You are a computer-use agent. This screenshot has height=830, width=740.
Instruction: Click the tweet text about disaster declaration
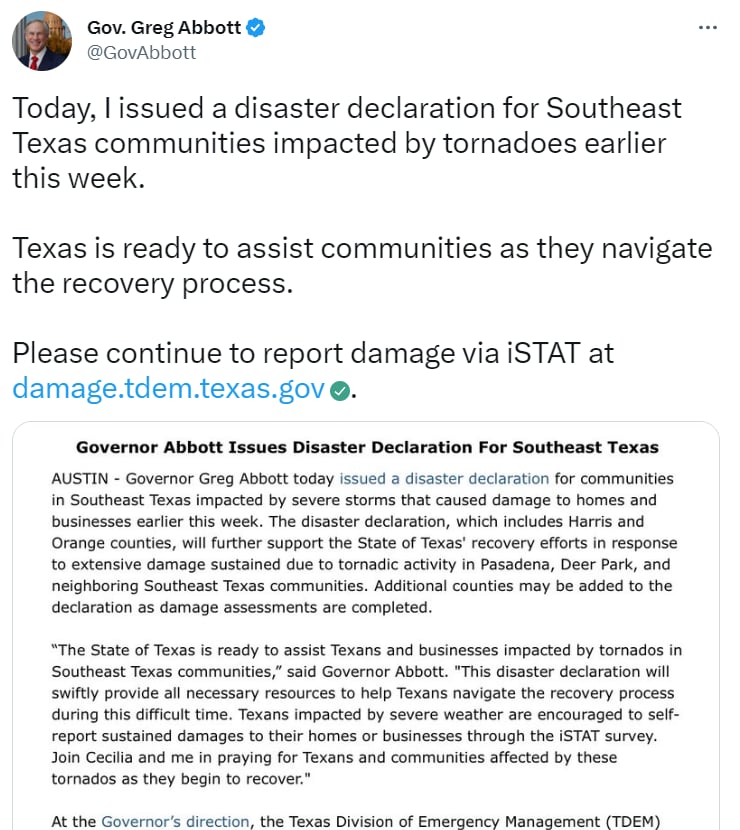click(347, 143)
